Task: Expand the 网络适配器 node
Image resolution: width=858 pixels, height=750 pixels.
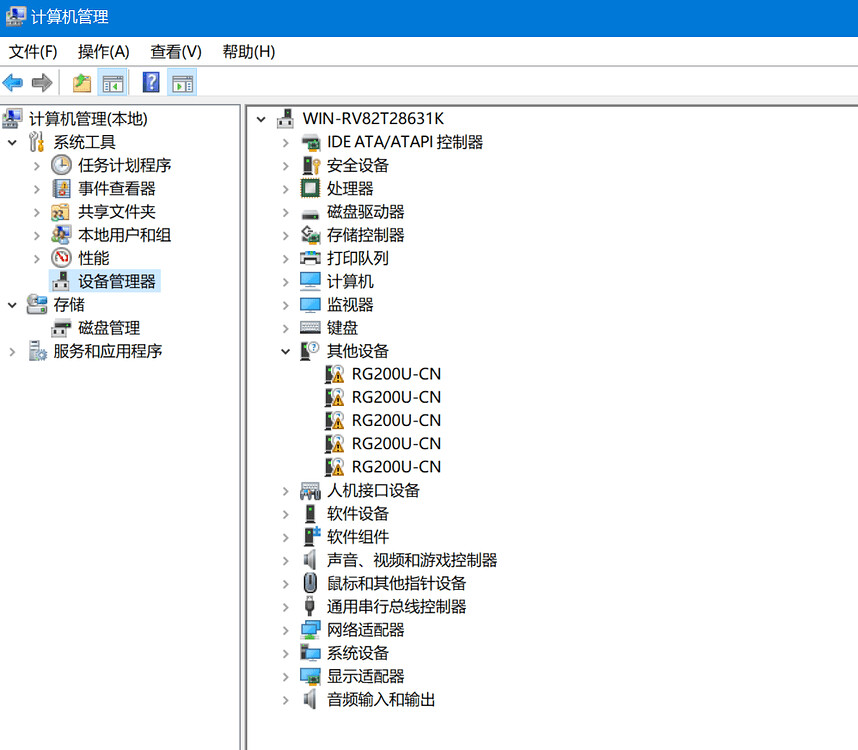Action: click(286, 630)
